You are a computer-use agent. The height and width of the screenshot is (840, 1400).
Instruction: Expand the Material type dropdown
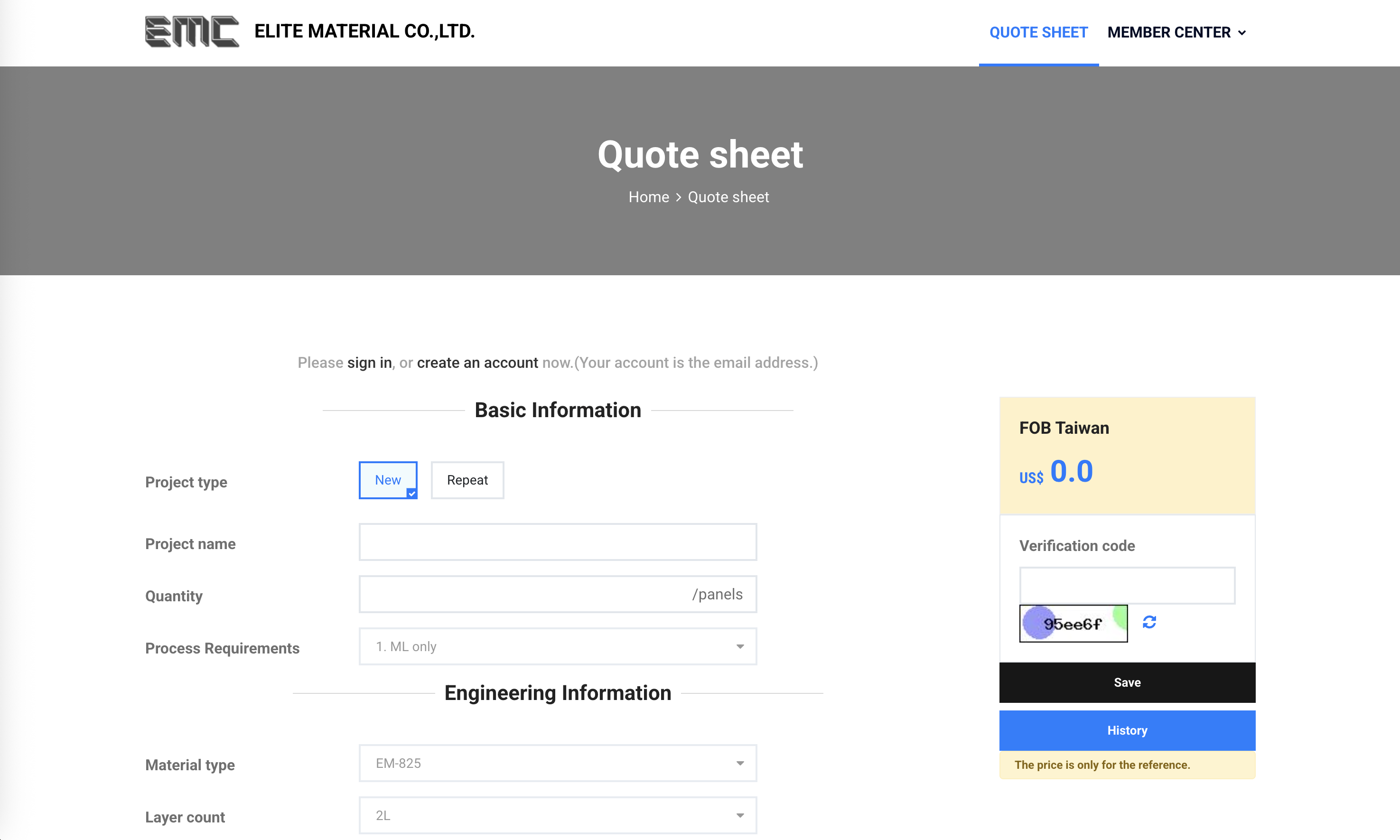(558, 763)
